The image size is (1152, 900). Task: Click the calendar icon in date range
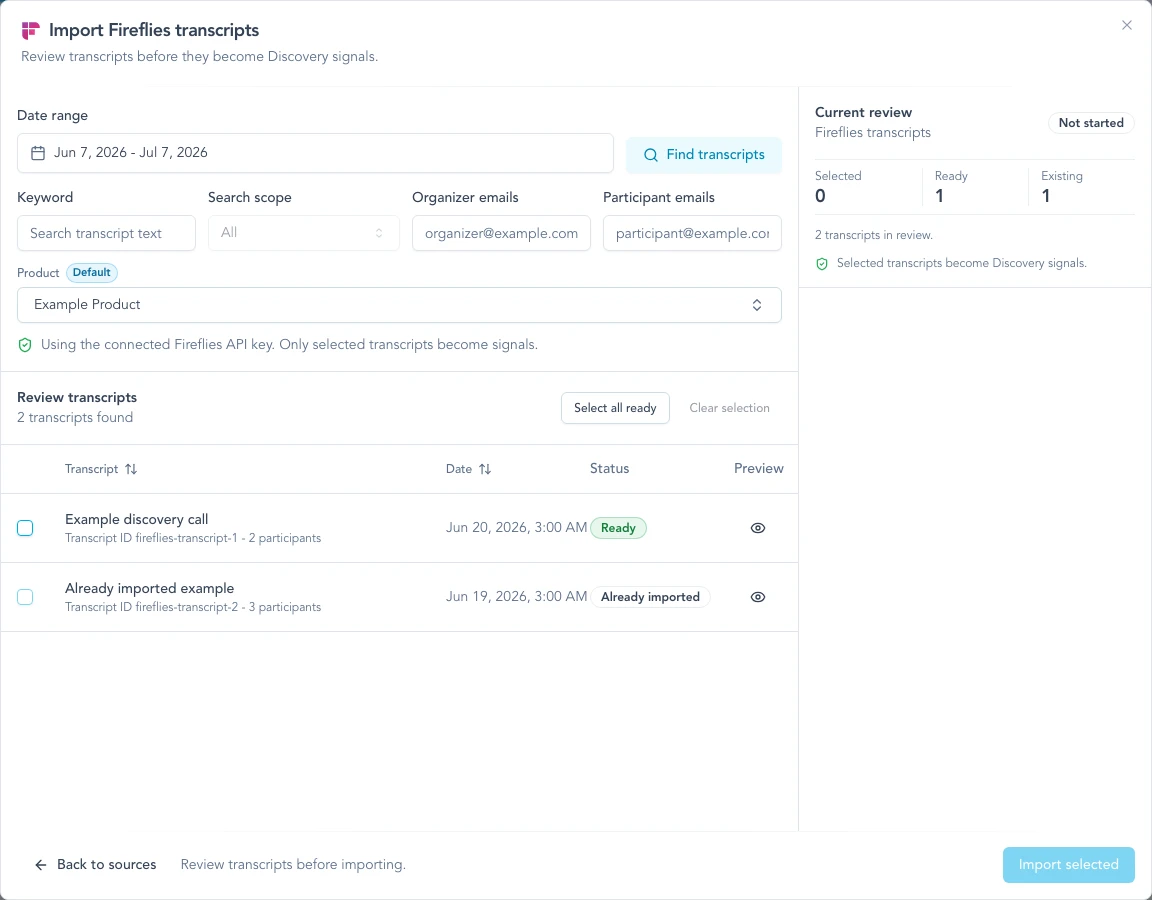click(x=38, y=153)
